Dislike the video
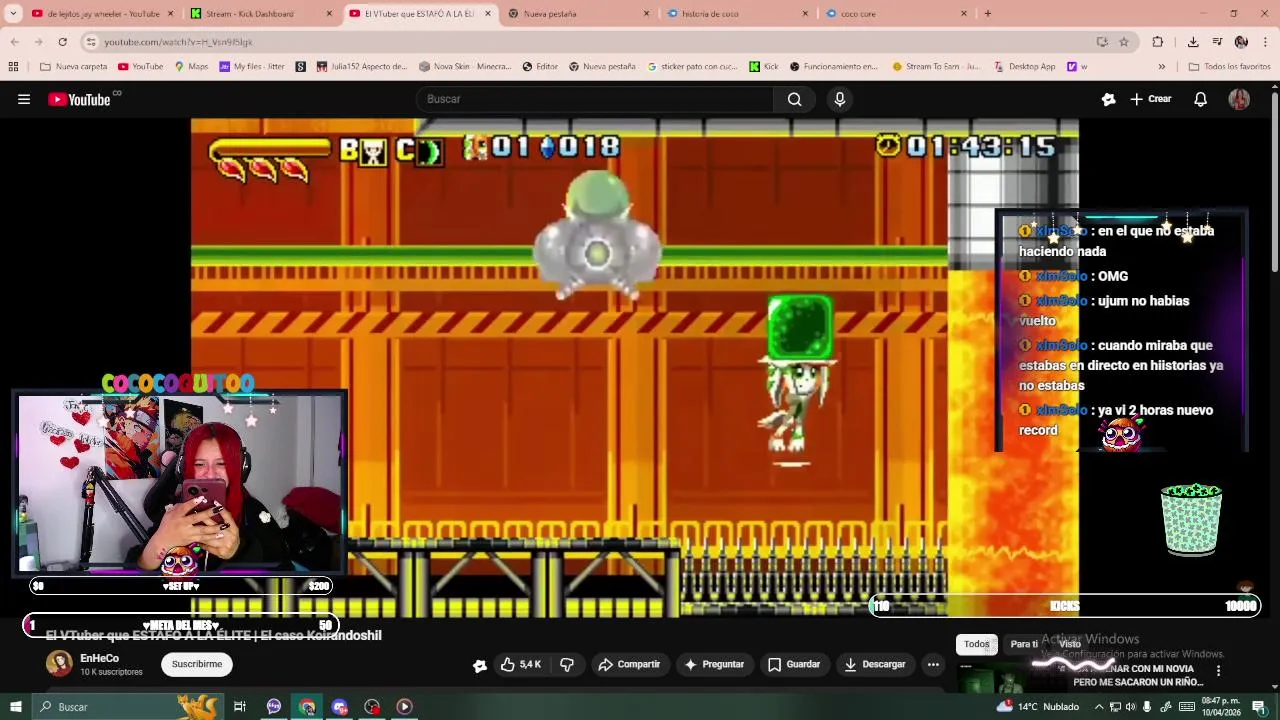 coord(567,664)
